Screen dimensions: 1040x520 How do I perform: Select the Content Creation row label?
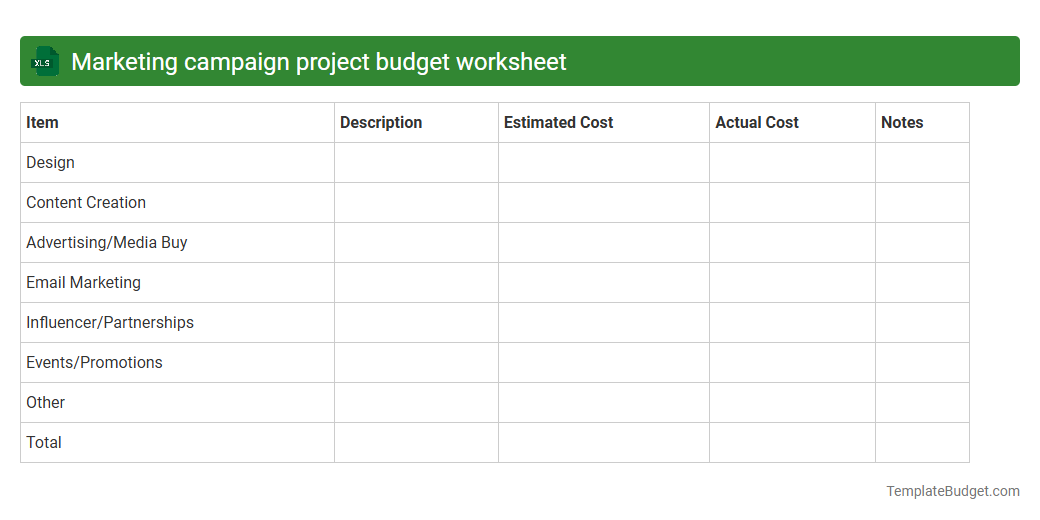(86, 202)
